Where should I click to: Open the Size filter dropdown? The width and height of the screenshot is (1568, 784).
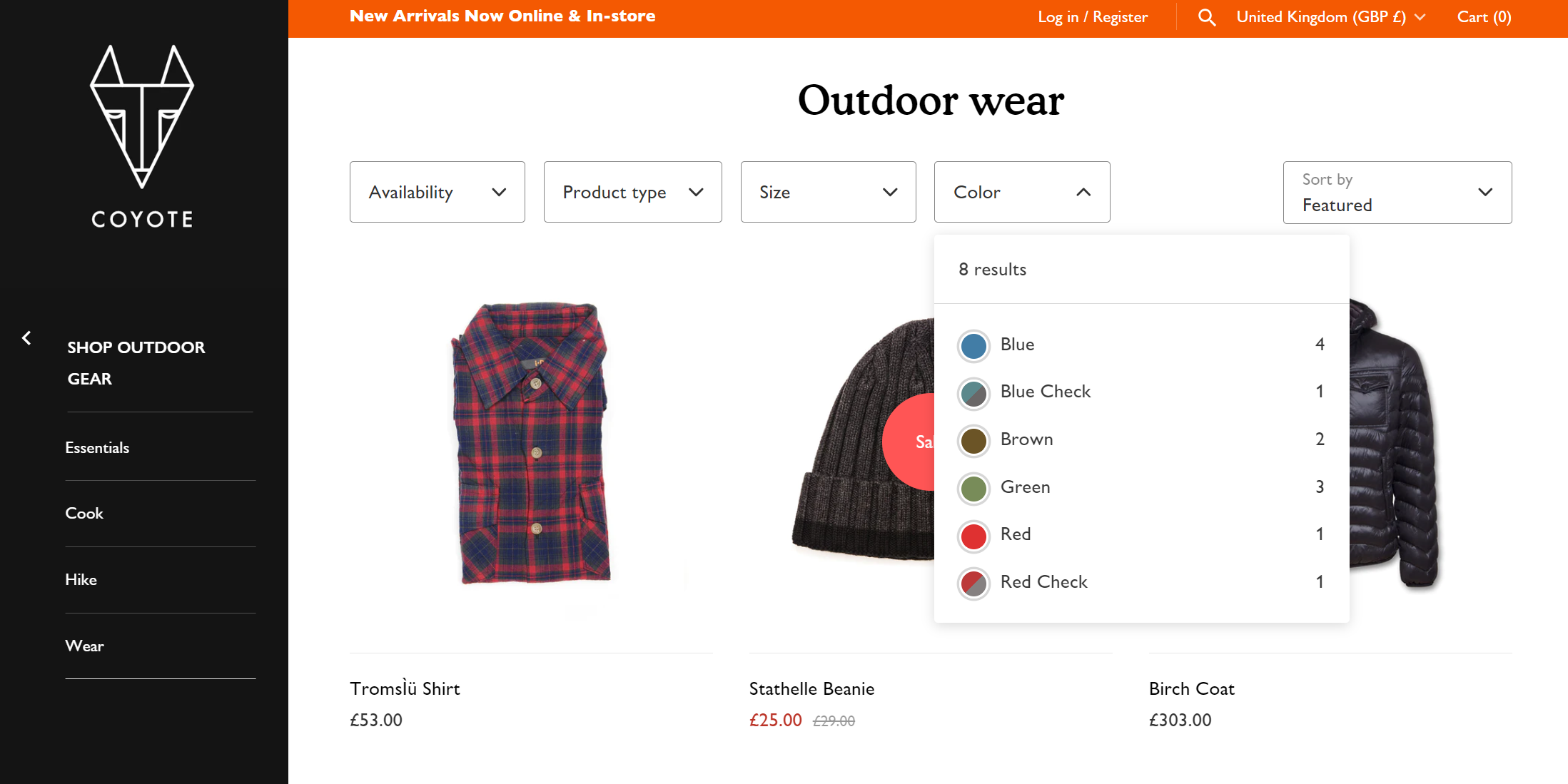point(829,192)
